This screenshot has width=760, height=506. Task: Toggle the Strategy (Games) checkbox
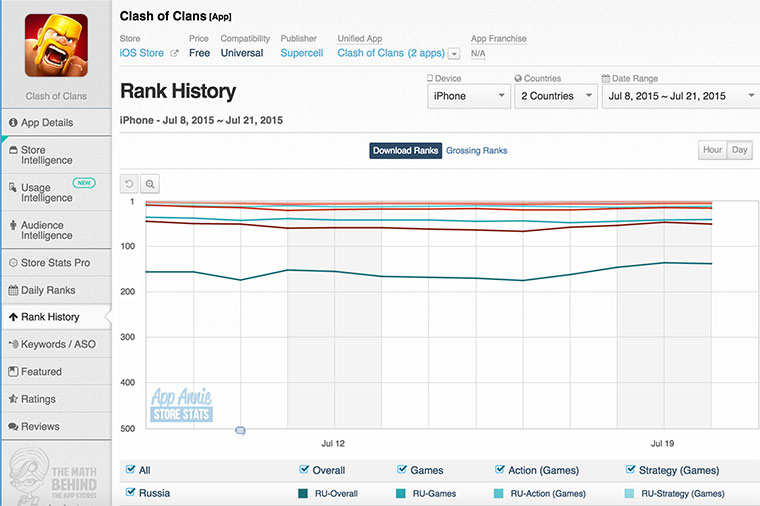[631, 469]
